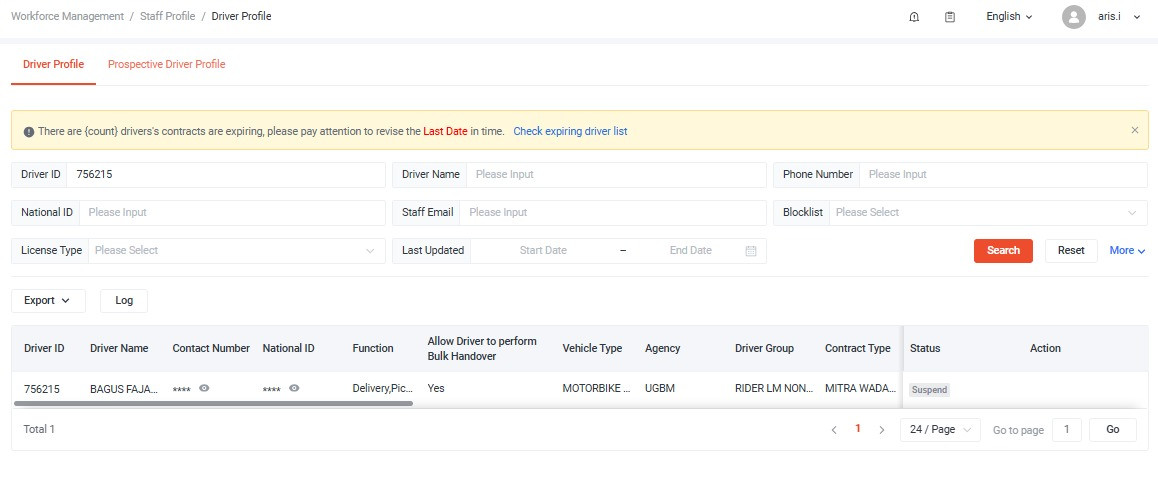The height and width of the screenshot is (493, 1158).
Task: Click the red Search button
Action: coord(1003,251)
